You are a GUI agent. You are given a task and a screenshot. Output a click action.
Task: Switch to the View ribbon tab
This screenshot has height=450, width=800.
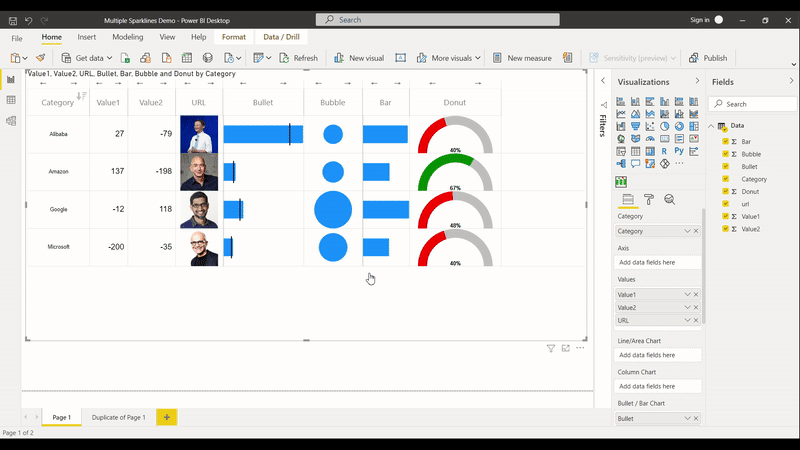click(x=167, y=37)
